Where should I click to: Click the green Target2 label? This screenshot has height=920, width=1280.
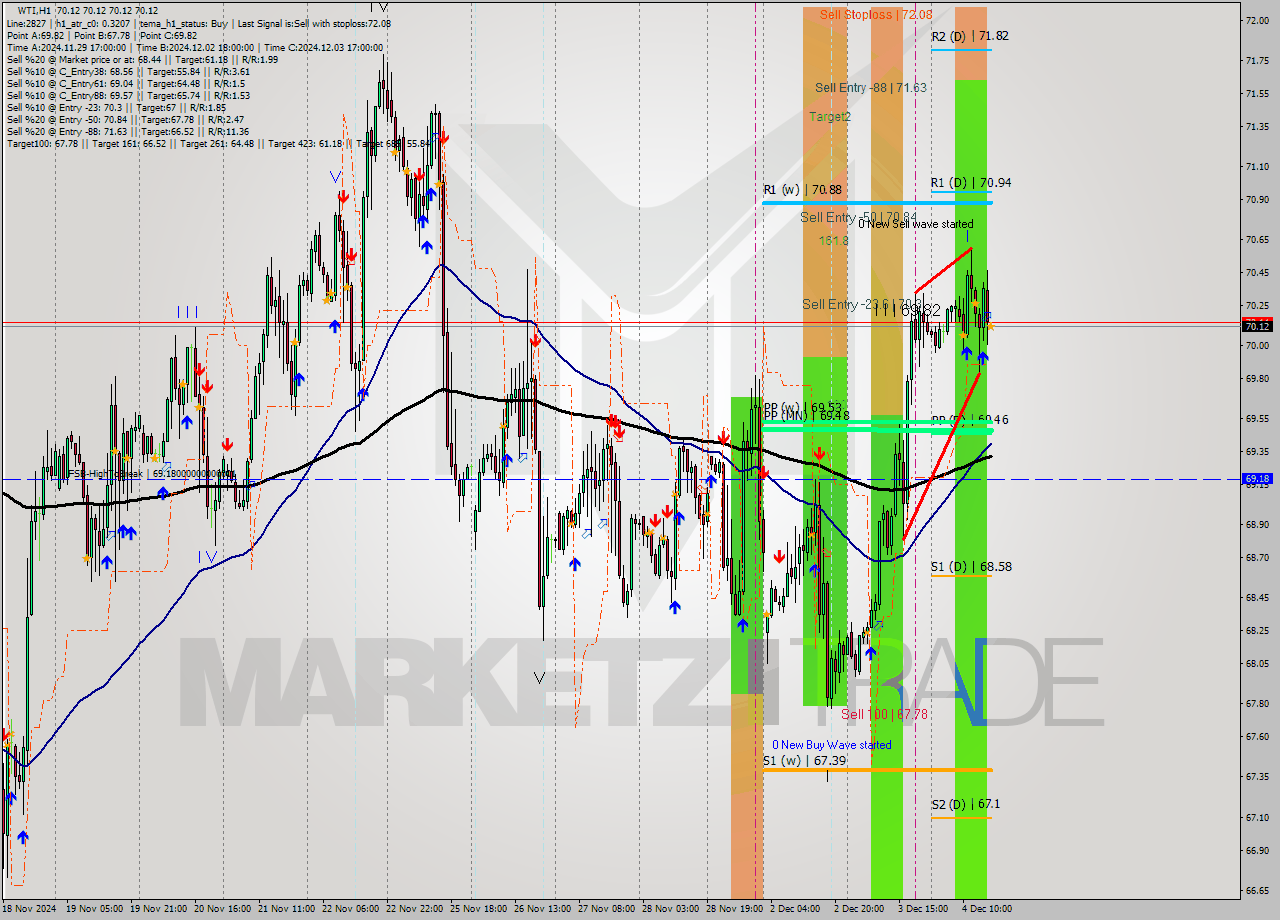[x=830, y=117]
